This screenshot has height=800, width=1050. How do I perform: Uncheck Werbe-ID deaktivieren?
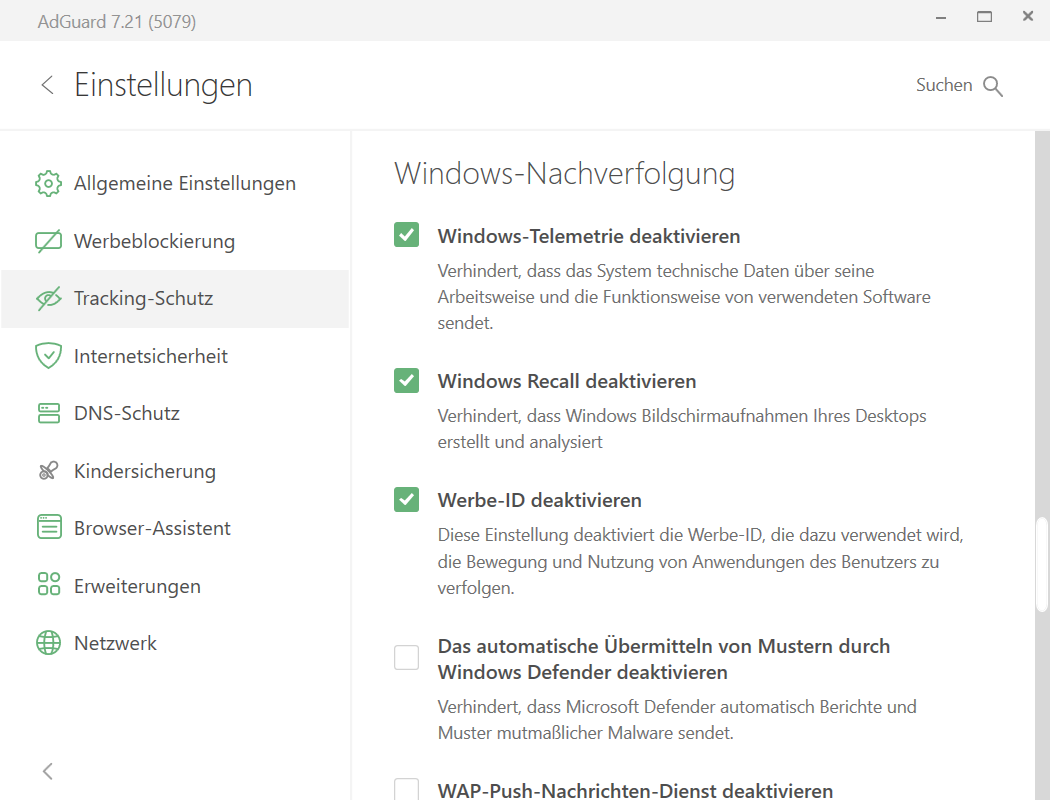pos(406,499)
